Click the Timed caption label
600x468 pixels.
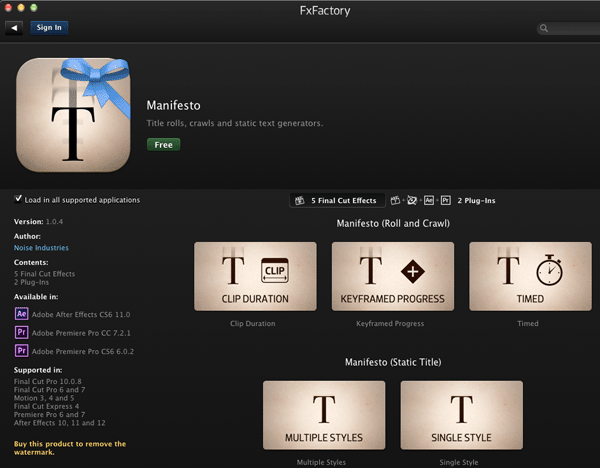[x=528, y=323]
